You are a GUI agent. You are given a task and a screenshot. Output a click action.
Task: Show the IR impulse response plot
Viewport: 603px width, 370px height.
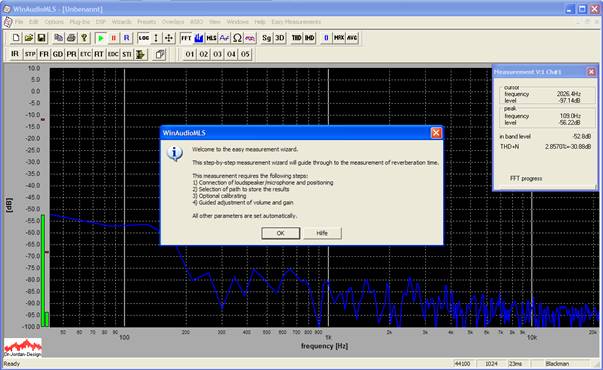[x=15, y=54]
